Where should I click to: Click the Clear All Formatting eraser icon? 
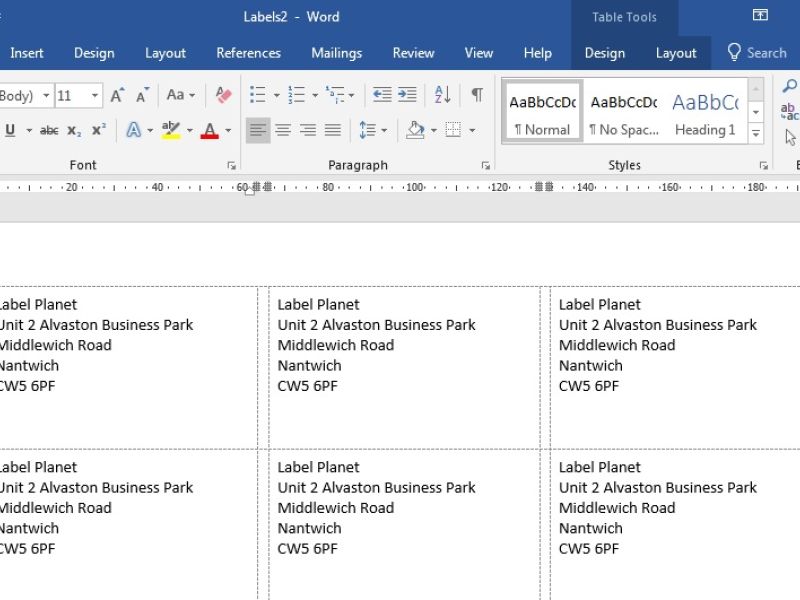coord(223,96)
